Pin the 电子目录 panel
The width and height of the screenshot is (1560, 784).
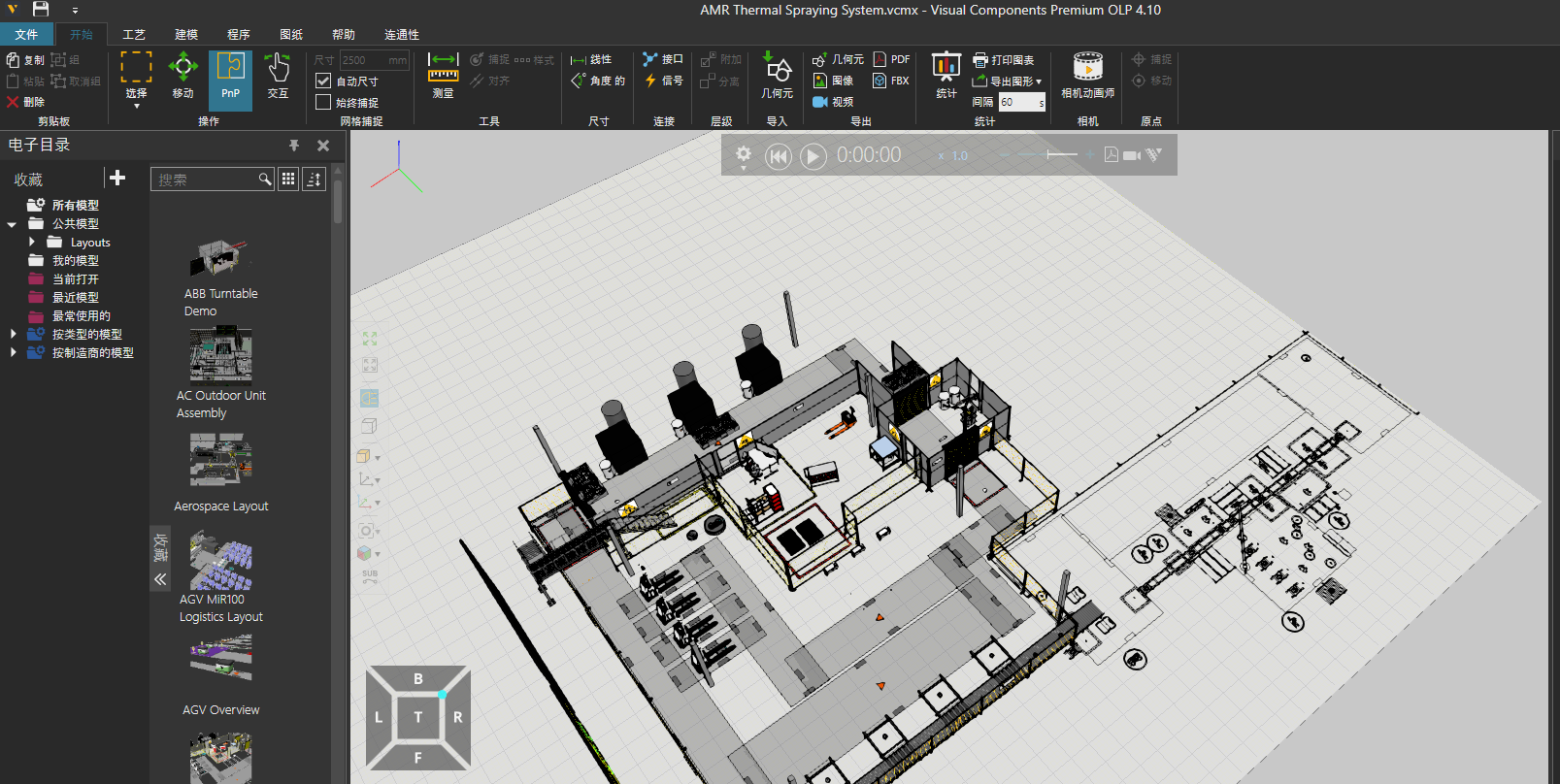(x=294, y=146)
